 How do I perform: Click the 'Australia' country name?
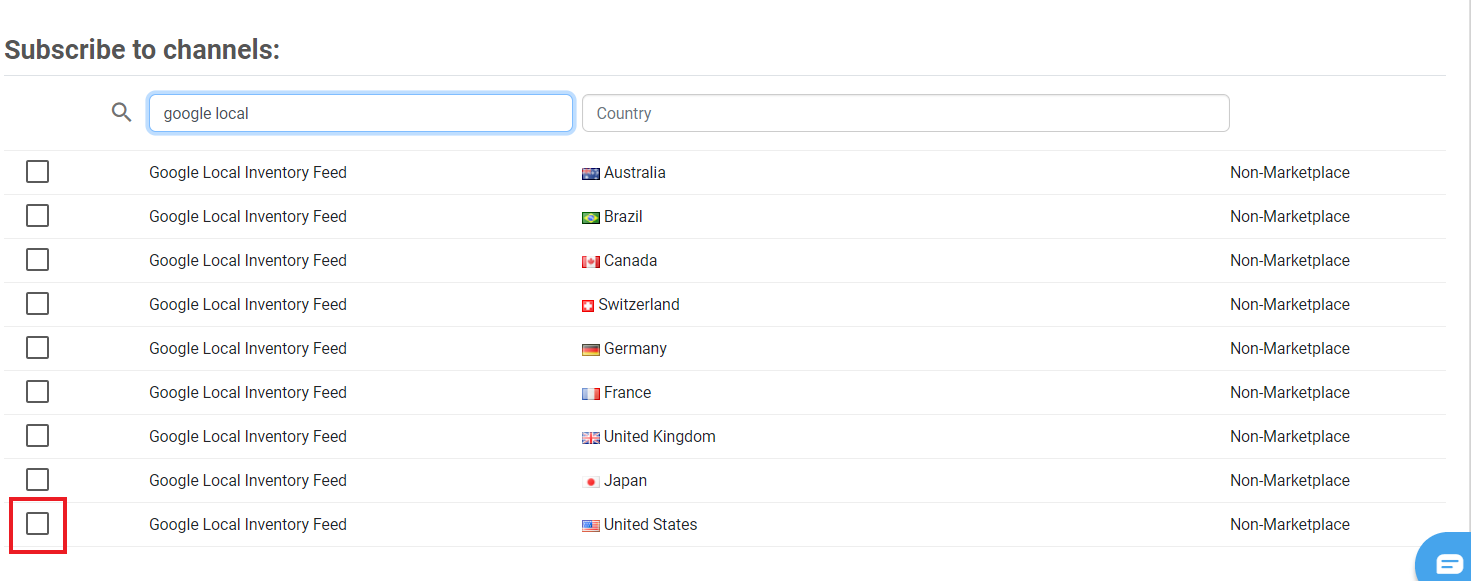pyautogui.click(x=635, y=172)
